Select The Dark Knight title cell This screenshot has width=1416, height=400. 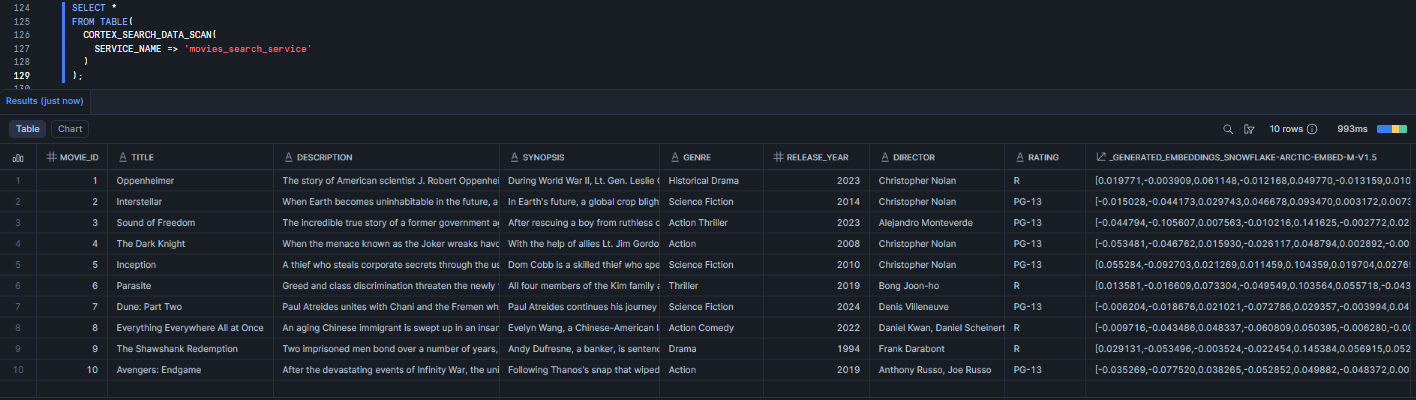[x=191, y=244]
